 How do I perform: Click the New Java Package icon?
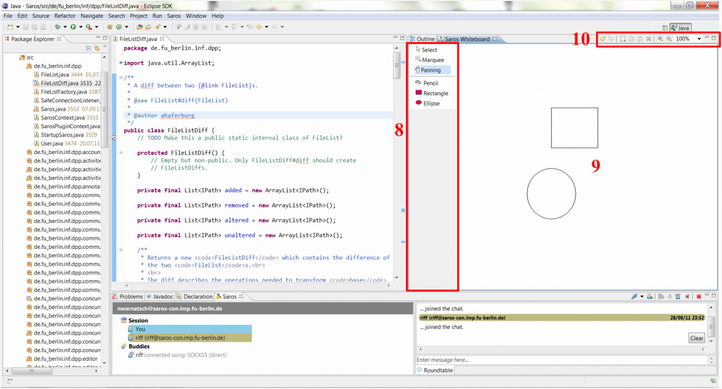[x=110, y=27]
